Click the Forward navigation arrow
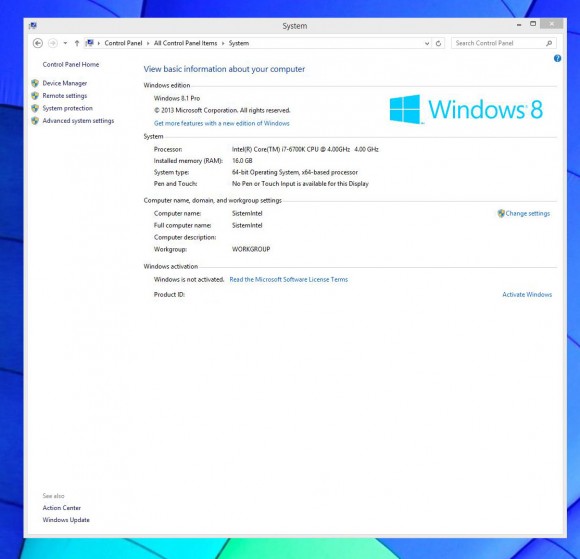 (x=53, y=43)
